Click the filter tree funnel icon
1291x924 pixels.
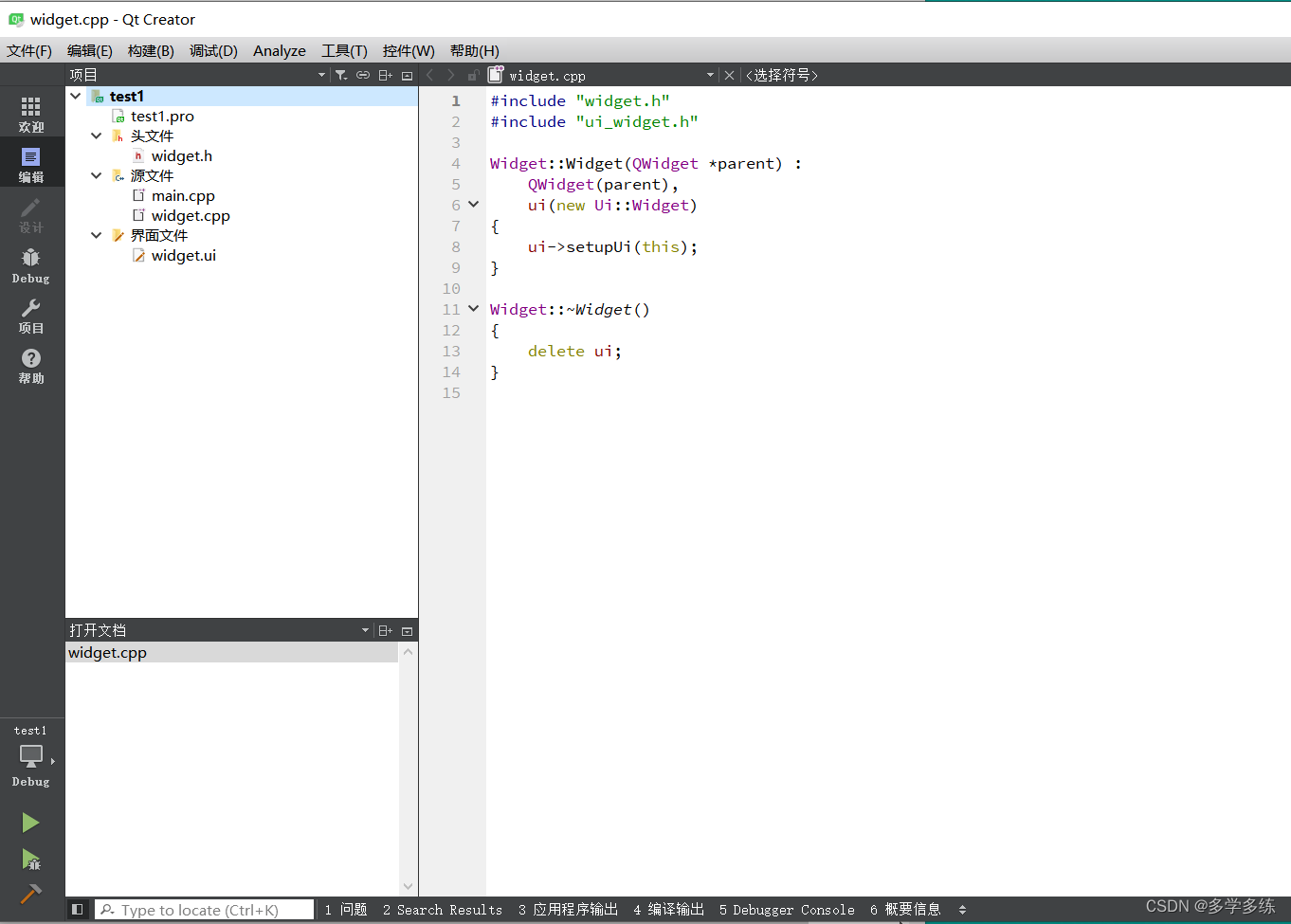click(341, 75)
